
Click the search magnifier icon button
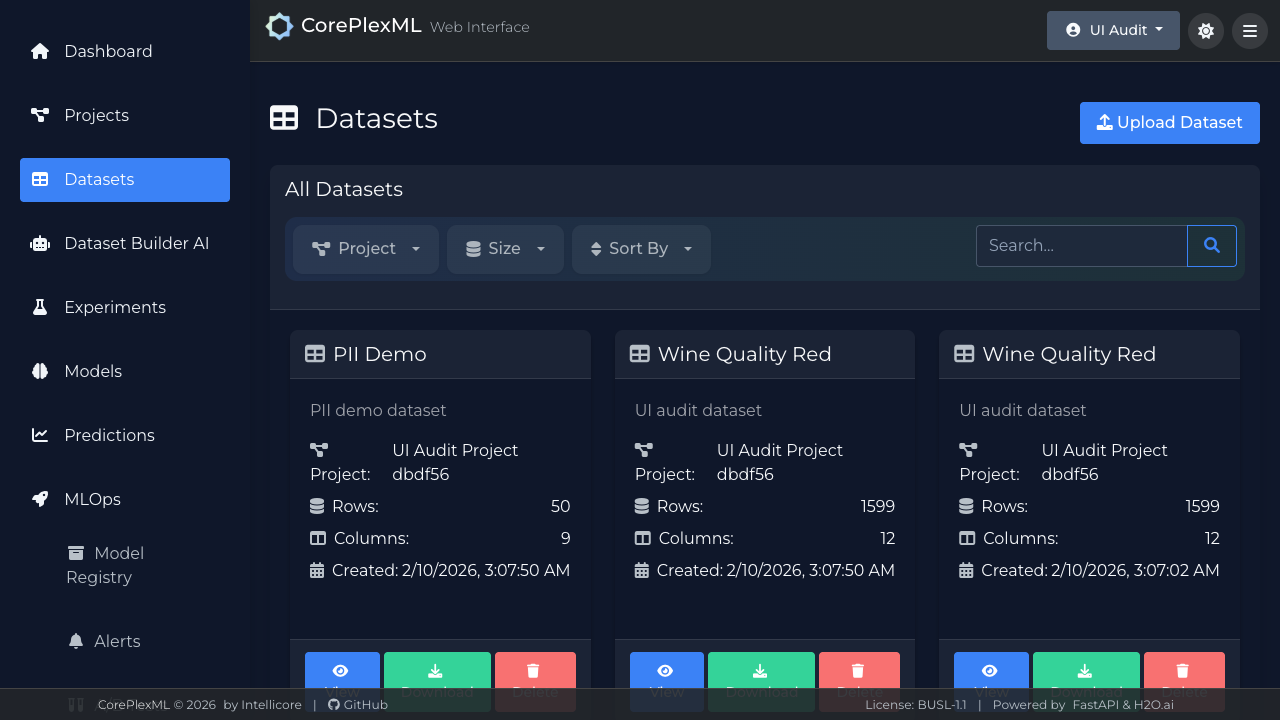coord(1211,246)
